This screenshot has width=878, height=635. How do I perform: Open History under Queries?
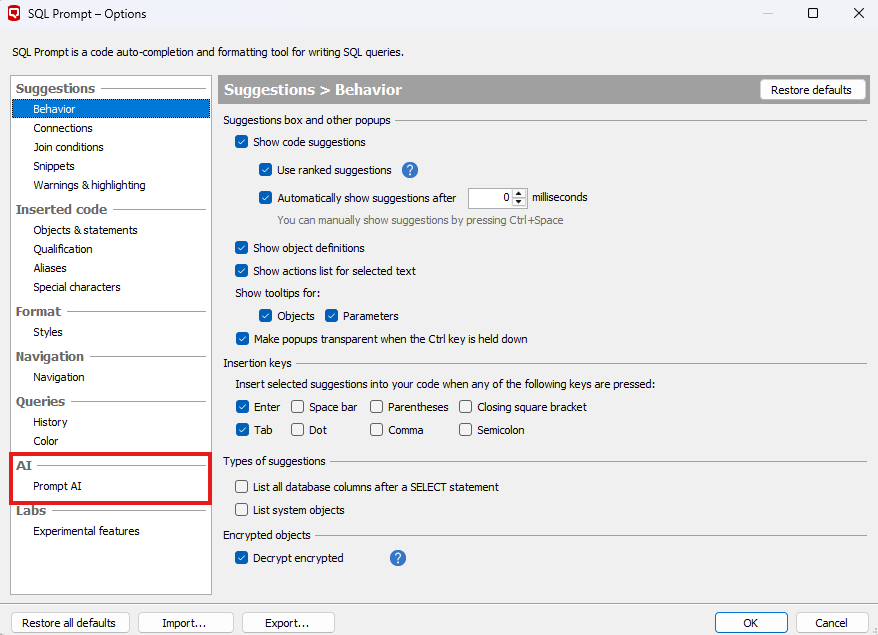[50, 422]
